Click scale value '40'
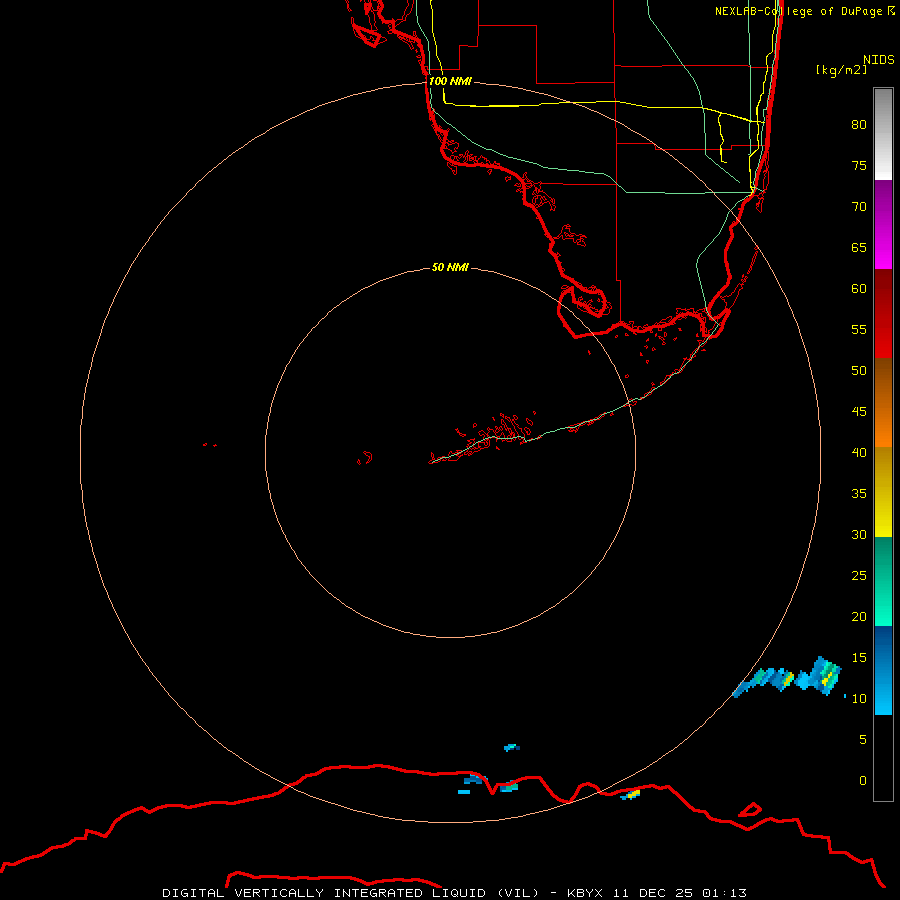The width and height of the screenshot is (900, 900). [859, 452]
